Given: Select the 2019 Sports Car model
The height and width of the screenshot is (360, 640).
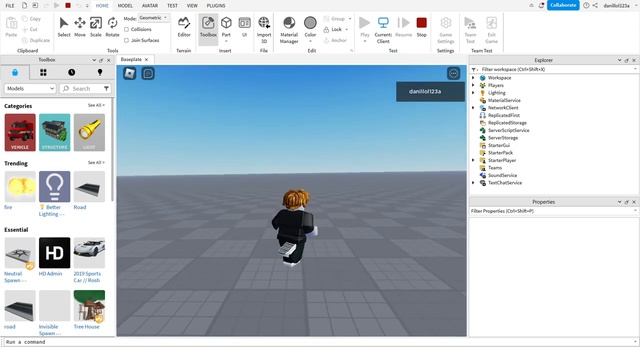Looking at the screenshot, I should pyautogui.click(x=89, y=260).
